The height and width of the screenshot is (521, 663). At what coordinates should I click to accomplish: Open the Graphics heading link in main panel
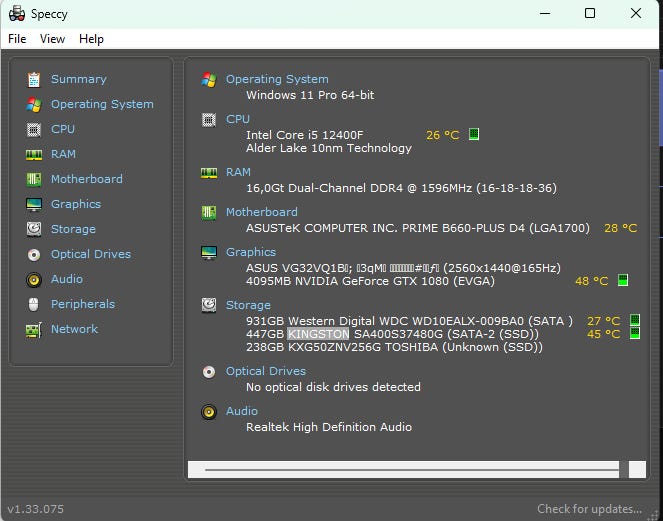point(251,252)
